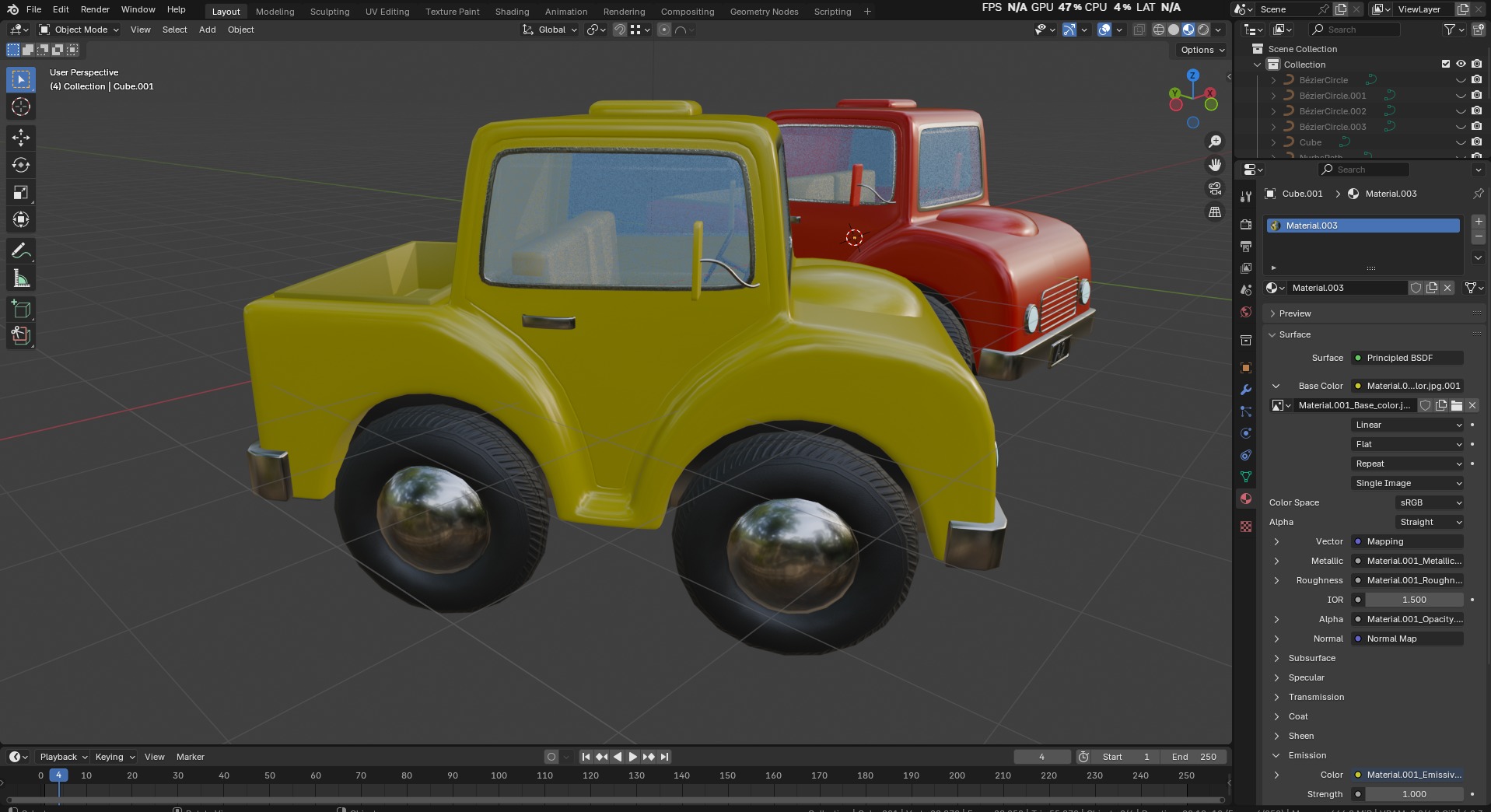Toggle viewport gizmos button
Viewport: 1491px width, 812px height.
tap(1069, 30)
